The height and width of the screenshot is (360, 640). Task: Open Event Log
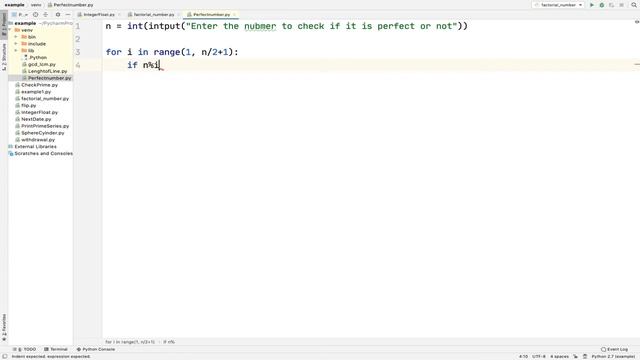tap(615, 349)
